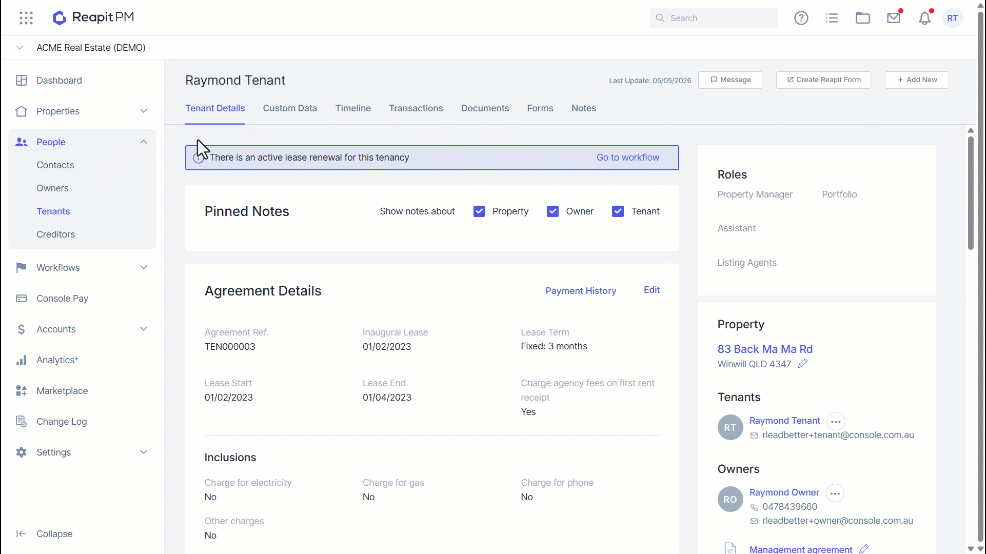Image resolution: width=986 pixels, height=554 pixels.
Task: Open the help question mark icon
Action: 800,18
